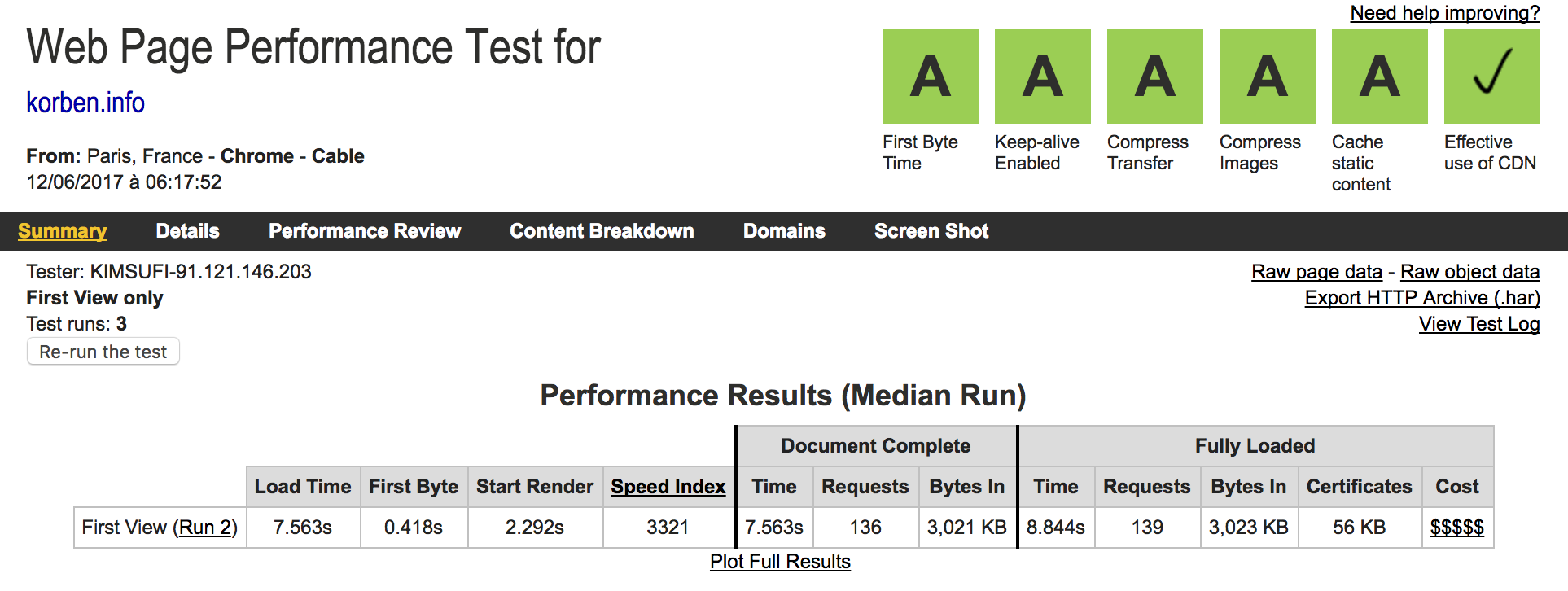The image size is (1568, 591).
Task: Click the Performance Results (Median Run) heading
Action: tap(783, 396)
